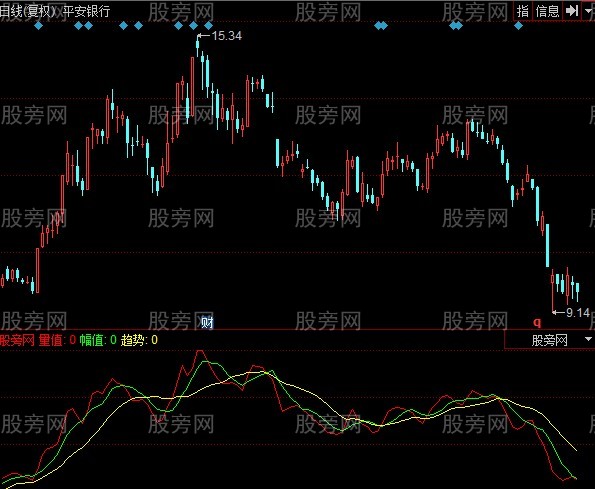Click the 15.34 high price label
The image size is (595, 489).
227,36
